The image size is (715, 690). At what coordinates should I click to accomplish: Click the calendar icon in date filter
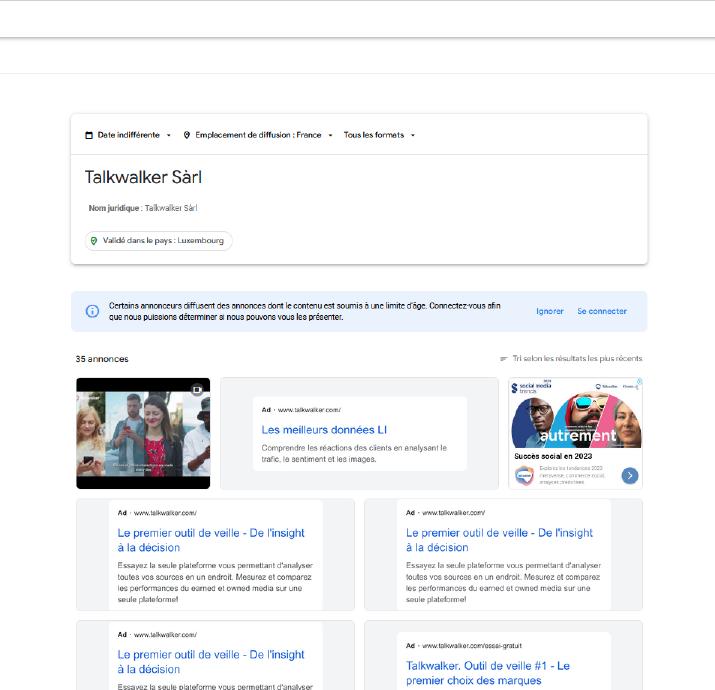pos(89,135)
